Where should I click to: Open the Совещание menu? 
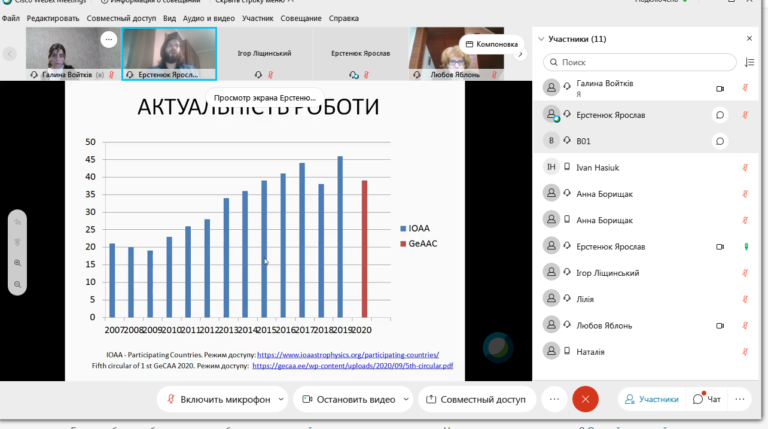coord(301,18)
